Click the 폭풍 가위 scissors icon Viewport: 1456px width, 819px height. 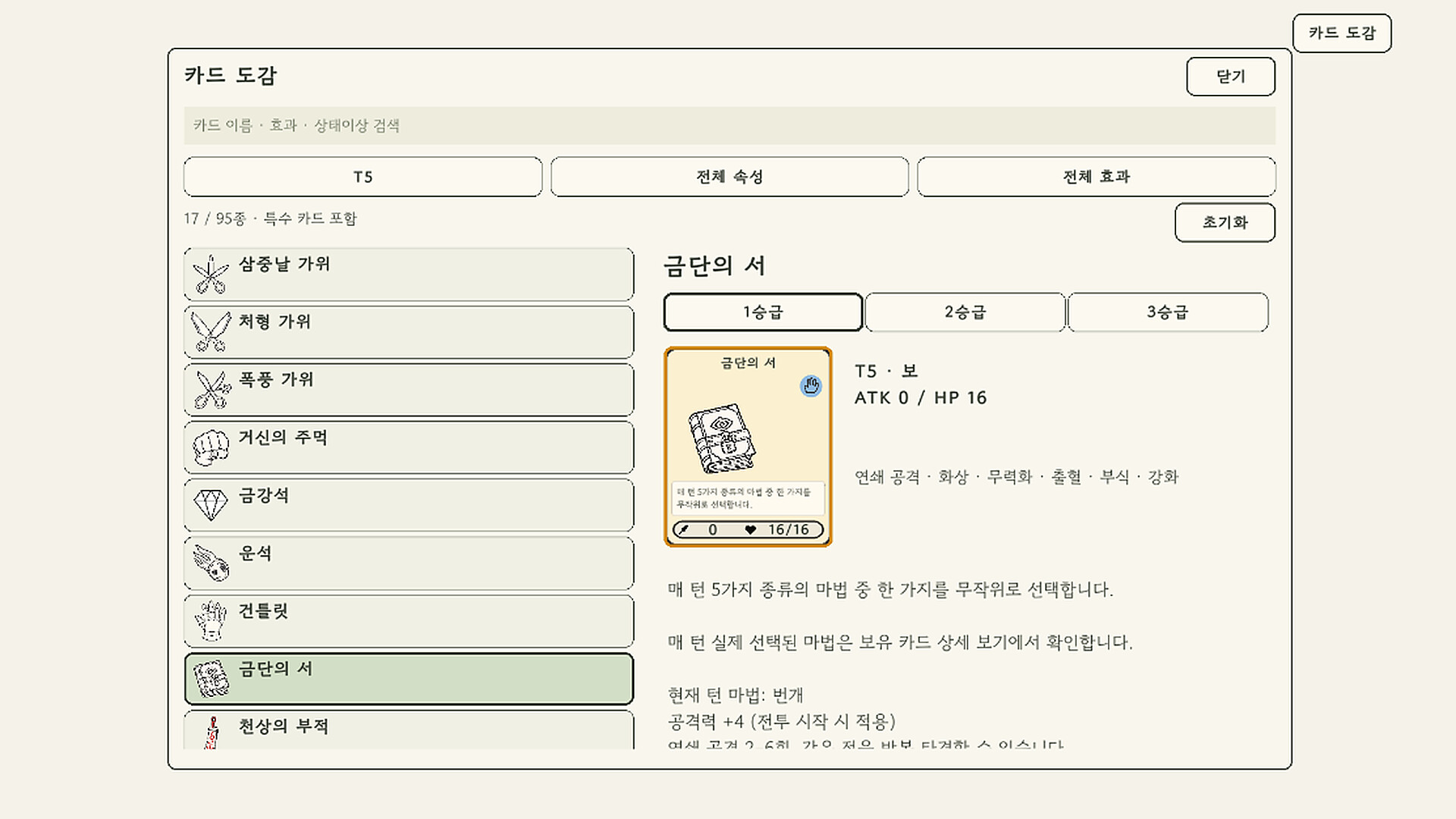[212, 390]
